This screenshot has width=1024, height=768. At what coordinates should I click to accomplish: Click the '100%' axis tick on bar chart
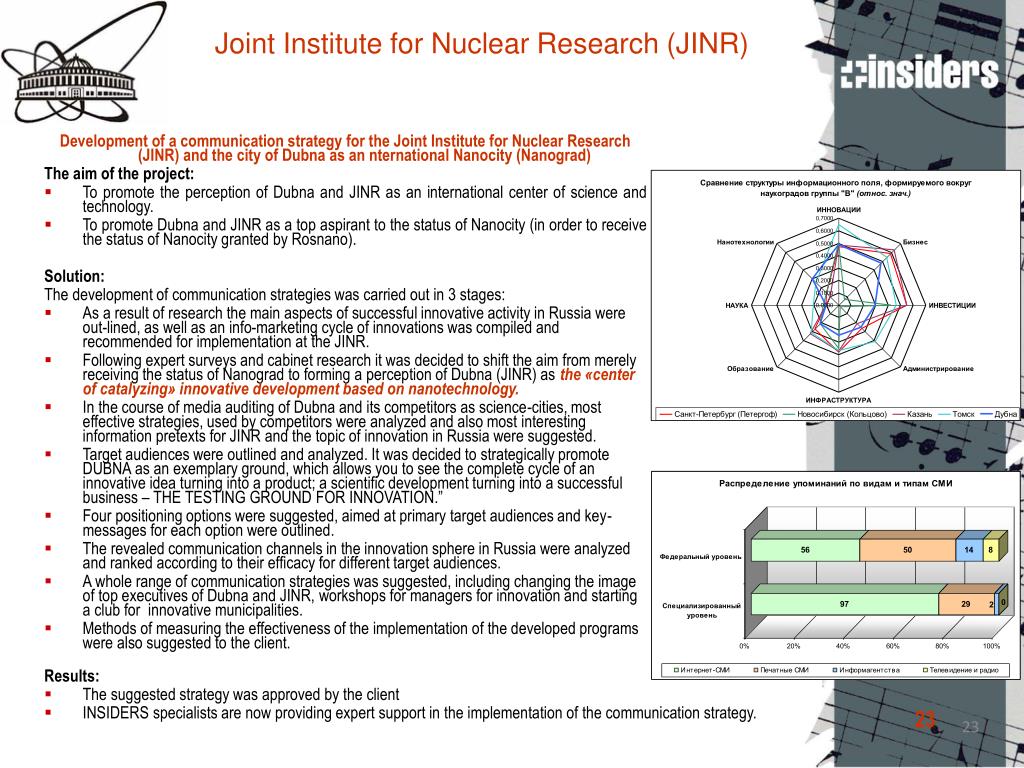(x=991, y=646)
